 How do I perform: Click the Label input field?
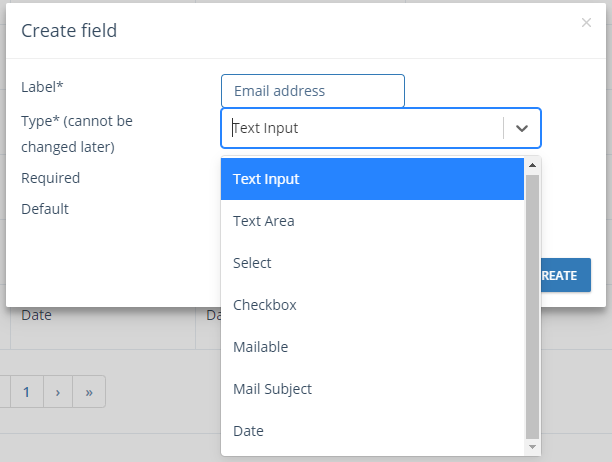[313, 91]
